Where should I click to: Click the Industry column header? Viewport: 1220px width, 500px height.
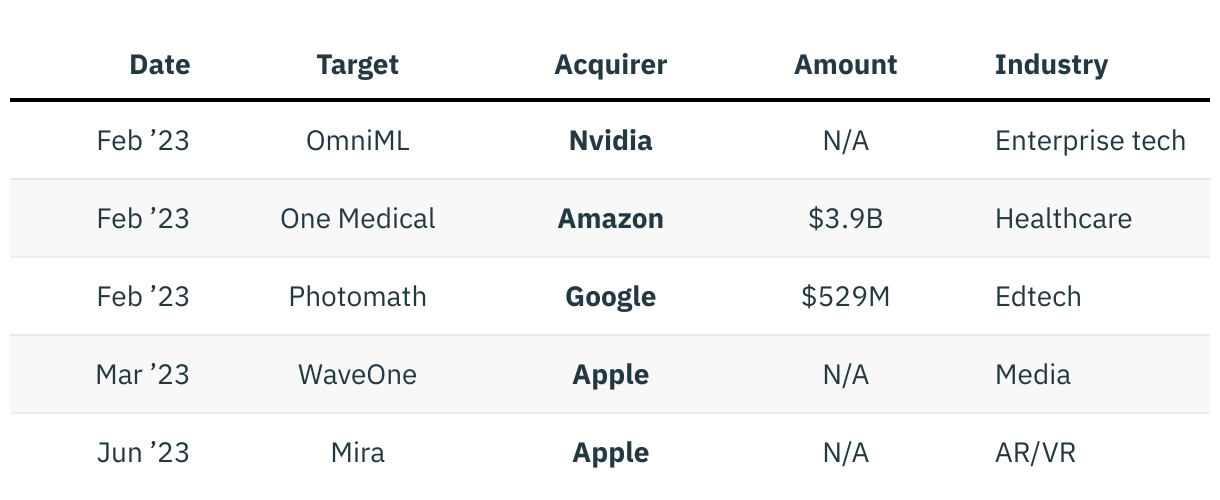(1051, 65)
